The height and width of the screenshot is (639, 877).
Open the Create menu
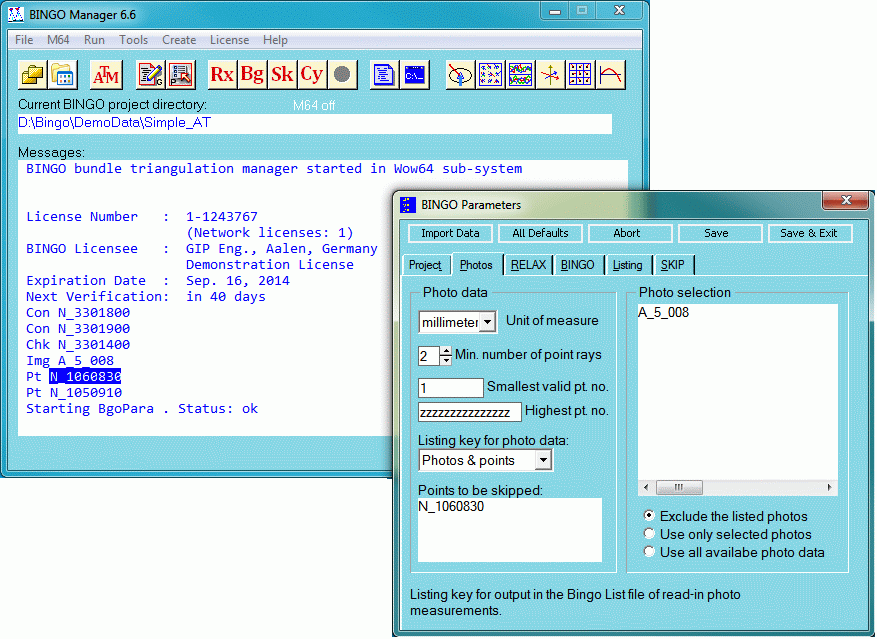click(x=179, y=40)
